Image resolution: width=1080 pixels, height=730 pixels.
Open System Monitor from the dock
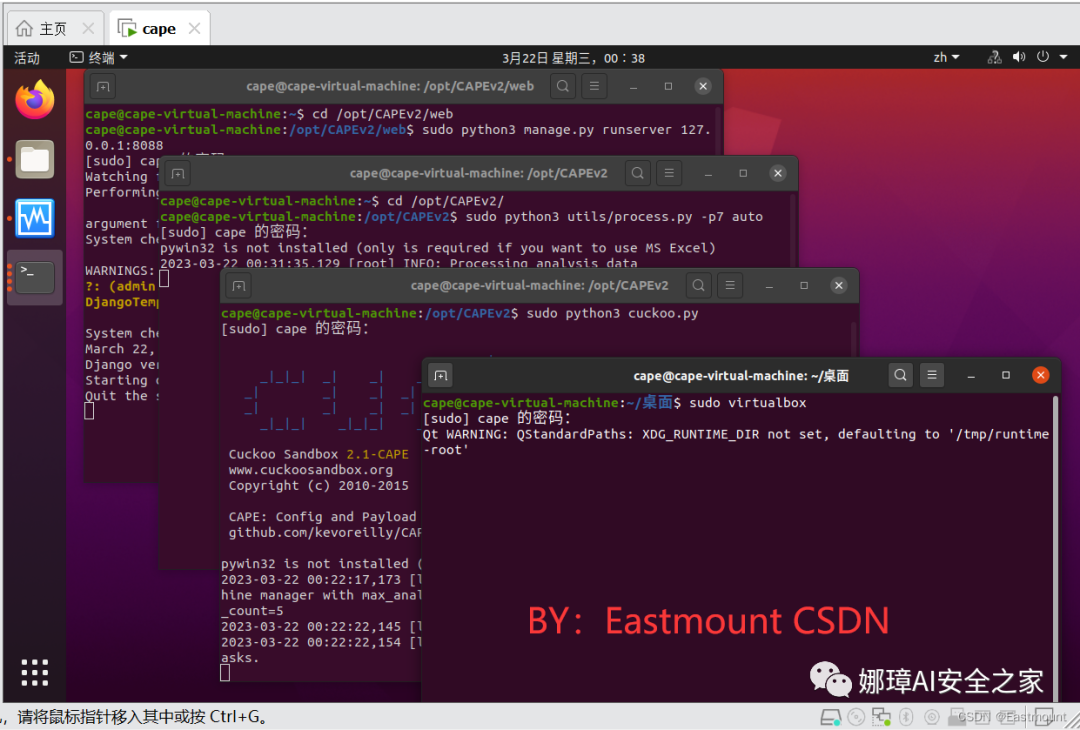click(34, 218)
